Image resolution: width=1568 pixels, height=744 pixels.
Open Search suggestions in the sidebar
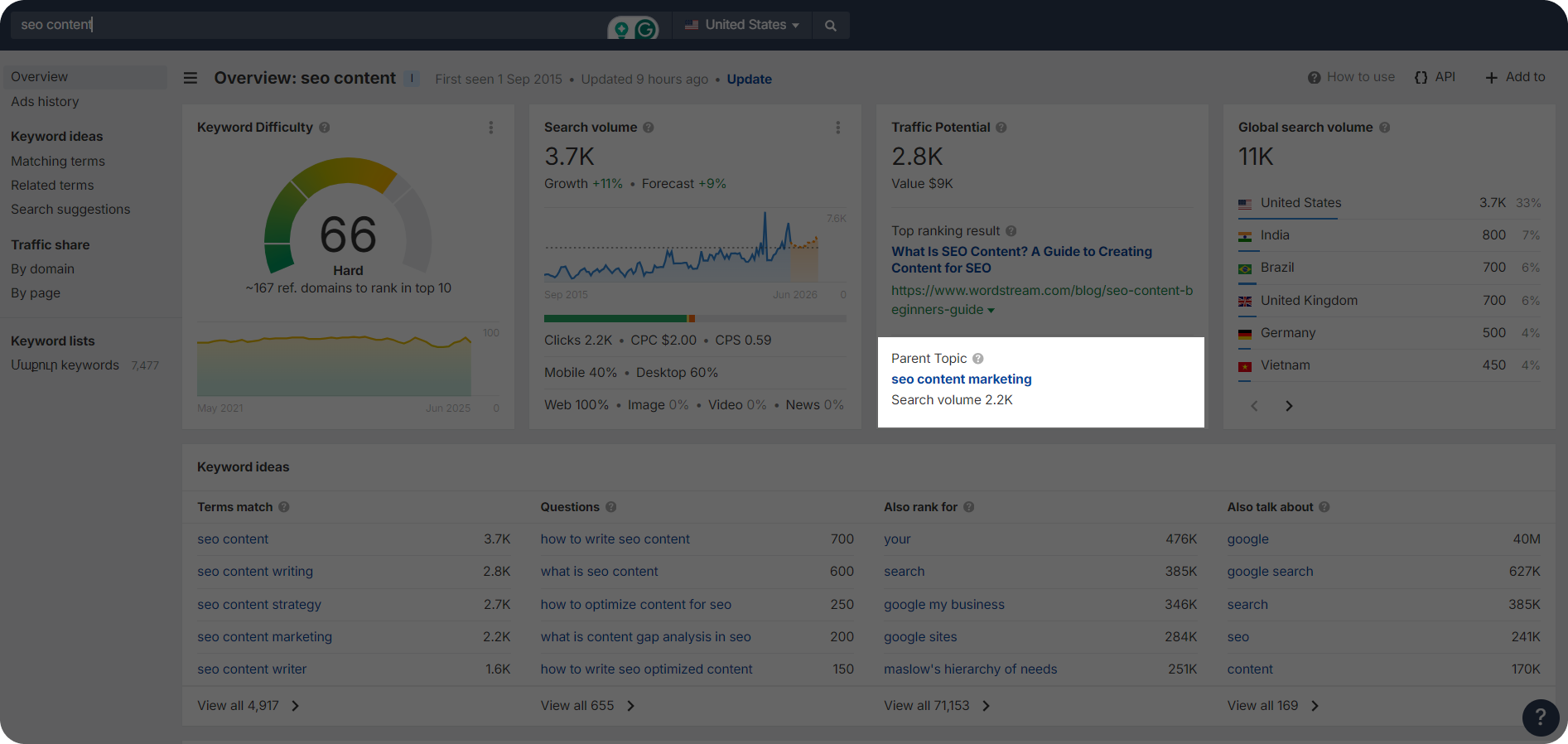pos(70,210)
